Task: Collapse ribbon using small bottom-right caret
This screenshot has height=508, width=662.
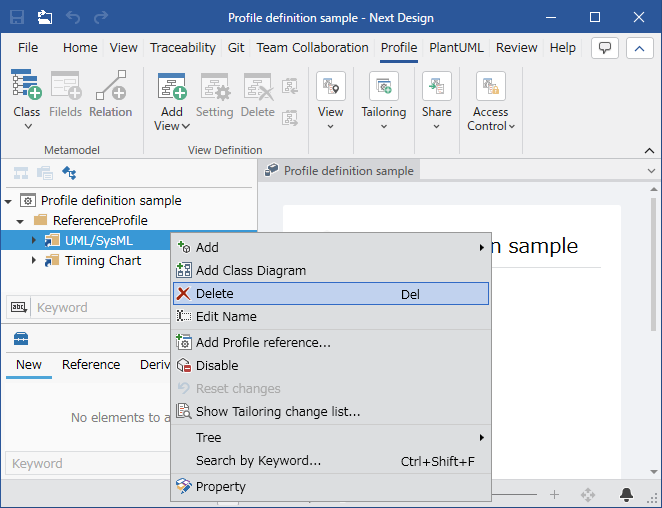Action: tap(649, 151)
